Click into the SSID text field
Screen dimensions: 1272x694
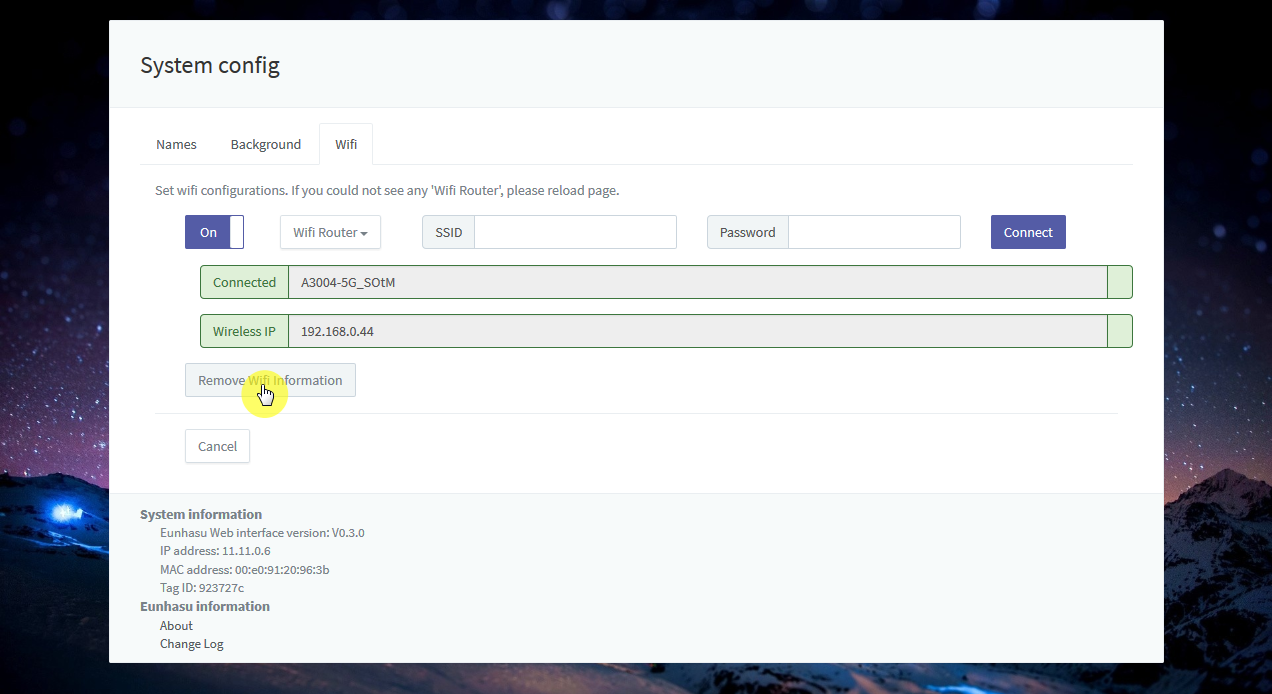[x=575, y=232]
